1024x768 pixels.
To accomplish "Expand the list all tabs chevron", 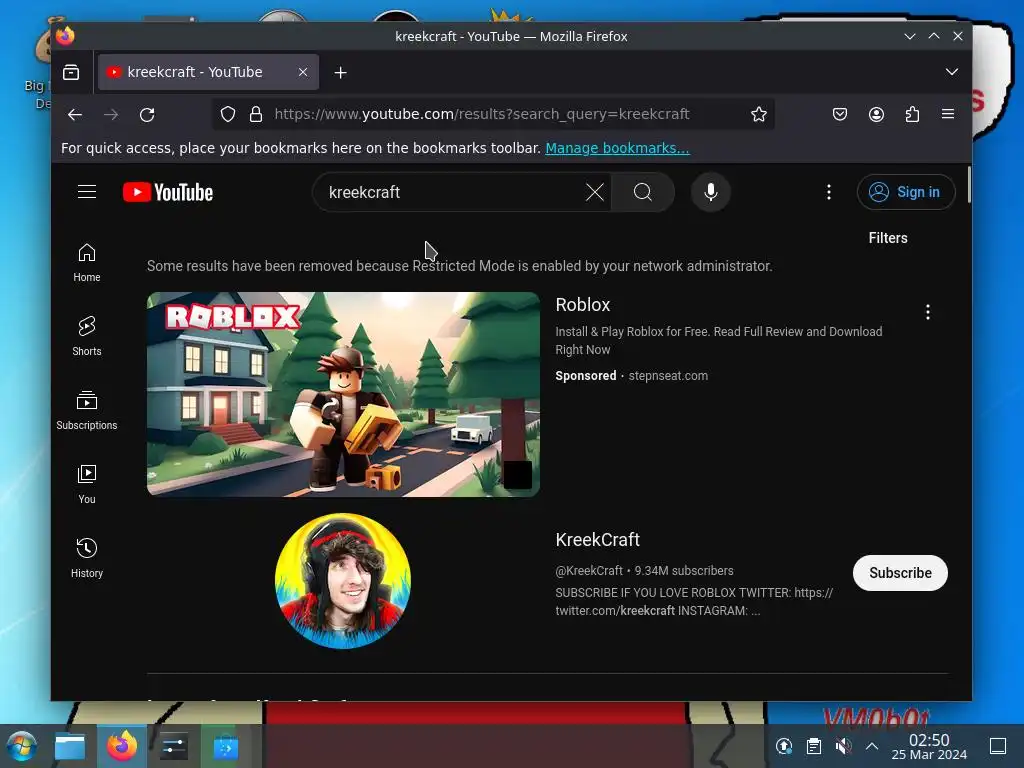I will (952, 72).
